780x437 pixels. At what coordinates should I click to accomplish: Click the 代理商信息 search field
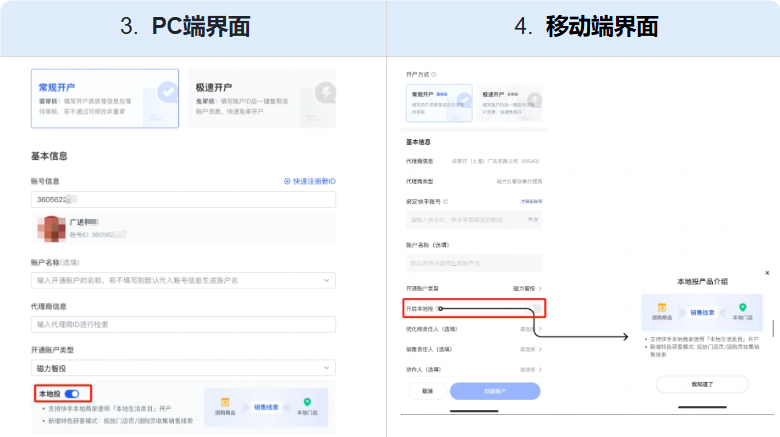pyautogui.click(x=183, y=324)
